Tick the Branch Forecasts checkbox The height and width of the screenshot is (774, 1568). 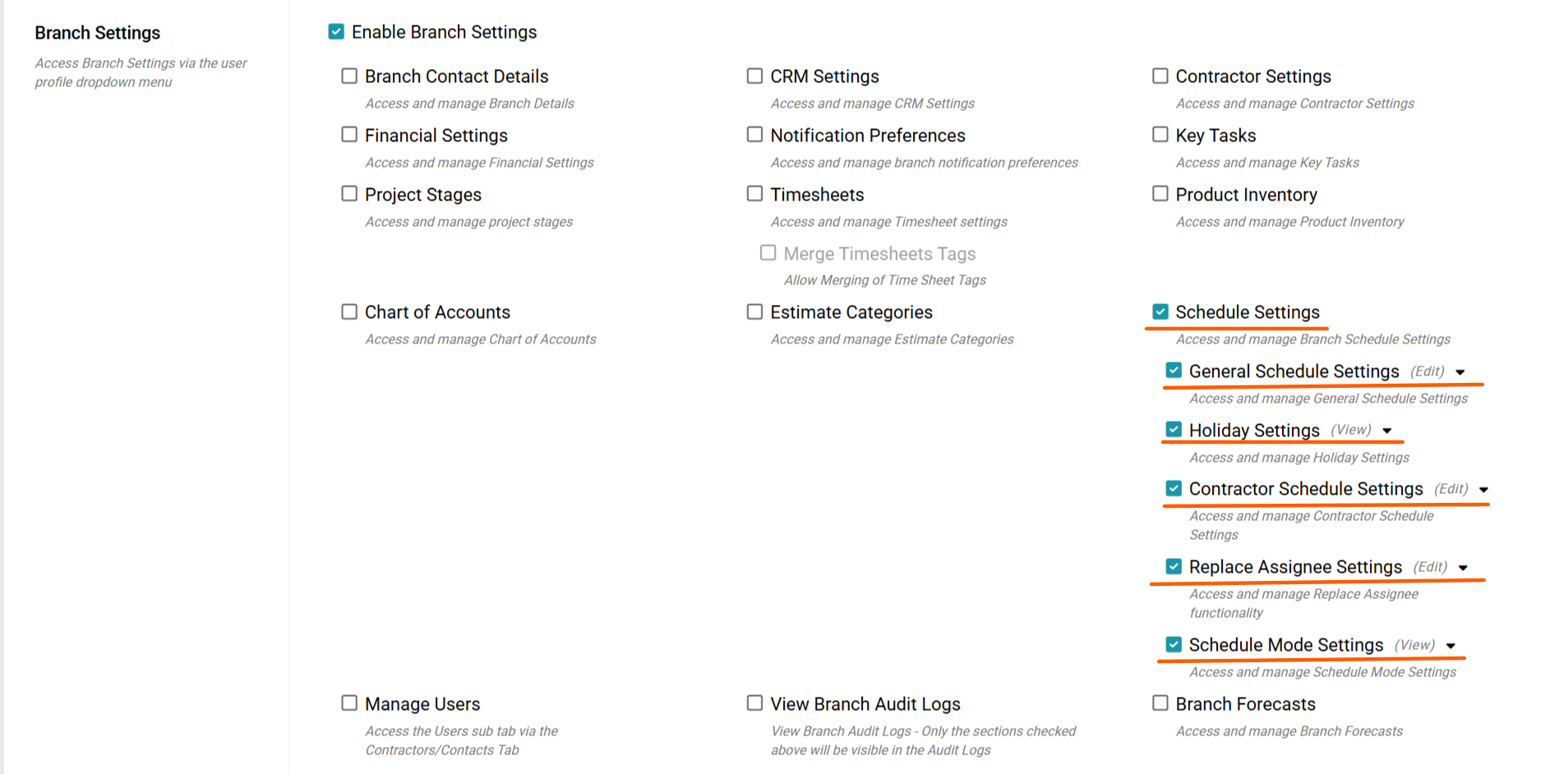pyautogui.click(x=1160, y=703)
